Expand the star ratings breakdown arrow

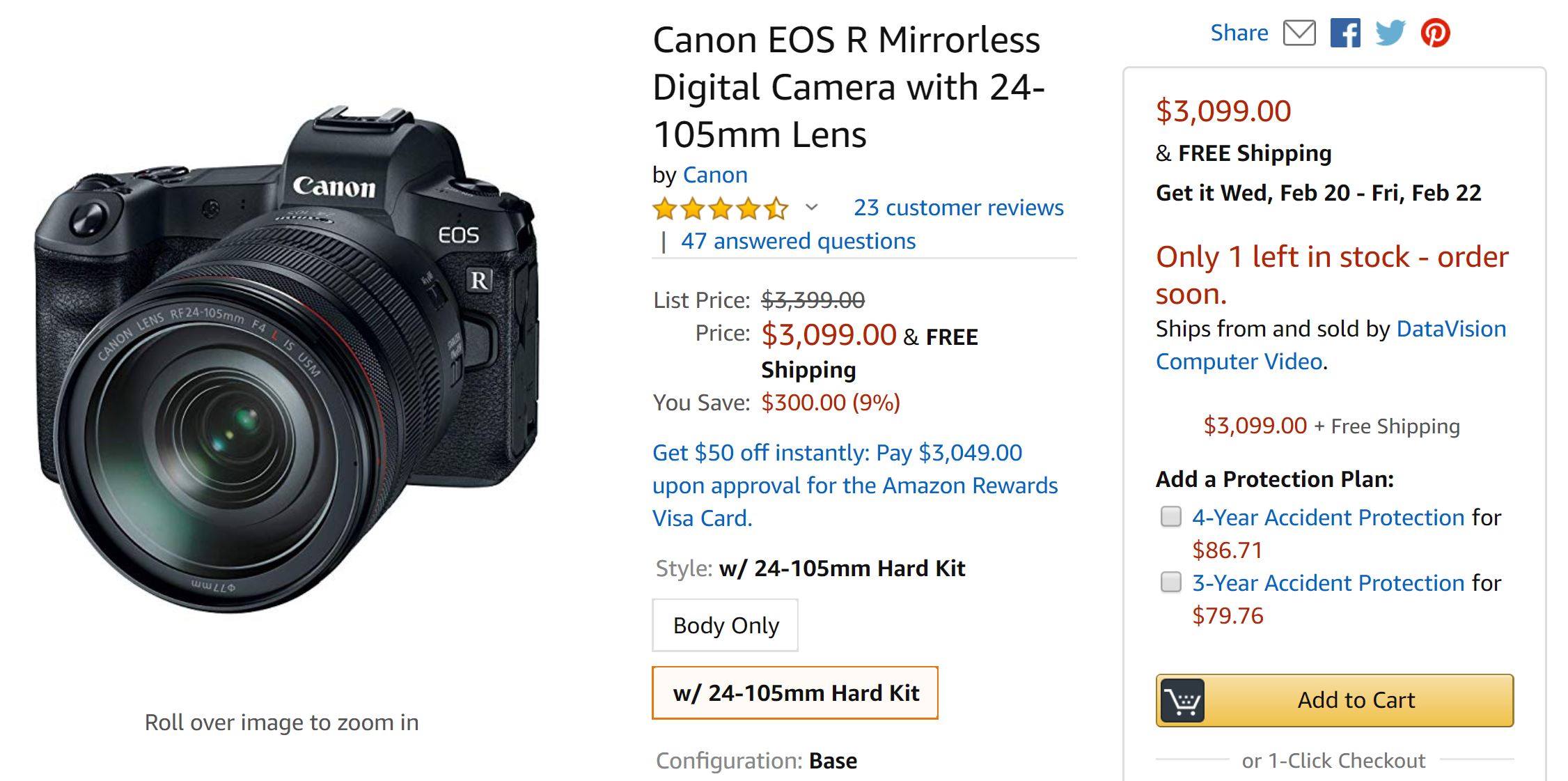(811, 208)
